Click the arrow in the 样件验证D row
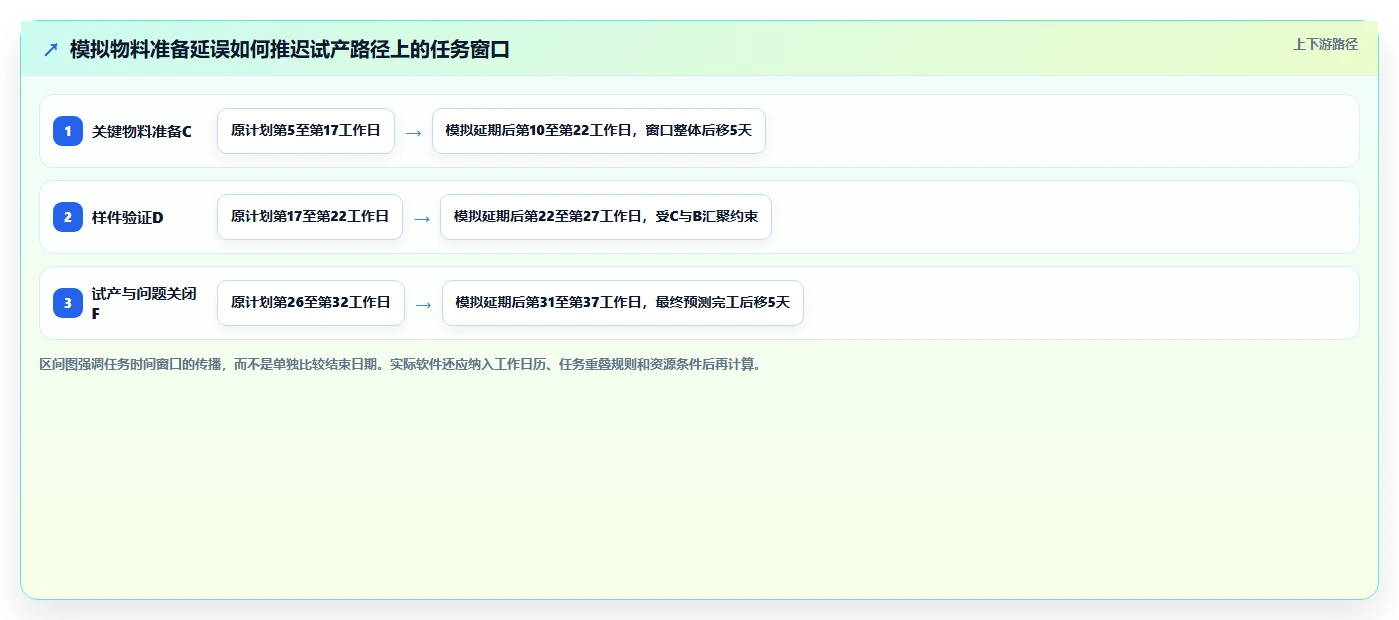This screenshot has width=1399, height=620. tap(422, 218)
